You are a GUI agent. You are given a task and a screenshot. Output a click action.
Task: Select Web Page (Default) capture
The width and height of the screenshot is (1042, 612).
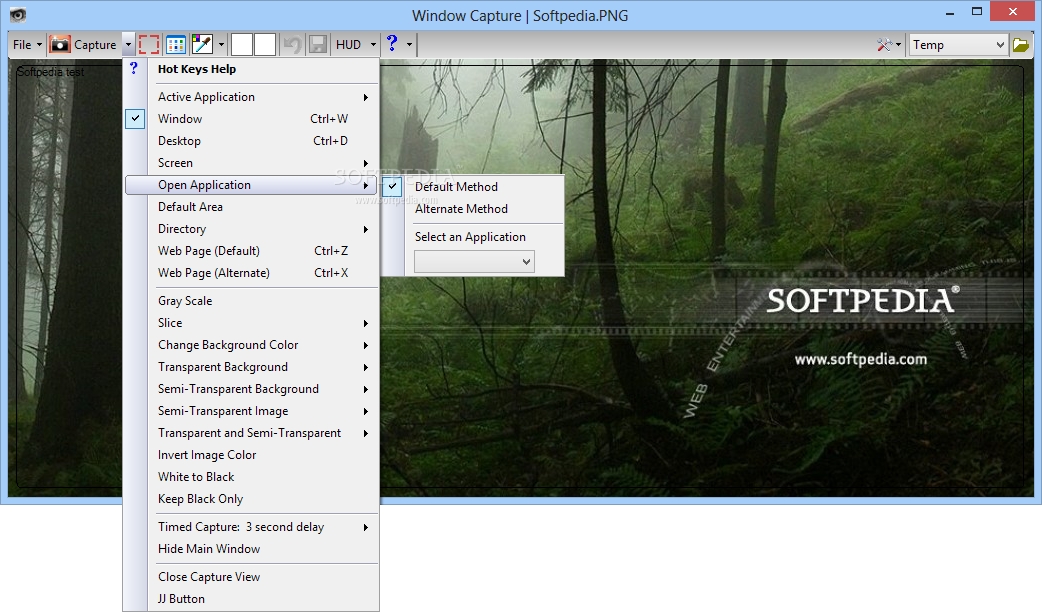coord(252,251)
